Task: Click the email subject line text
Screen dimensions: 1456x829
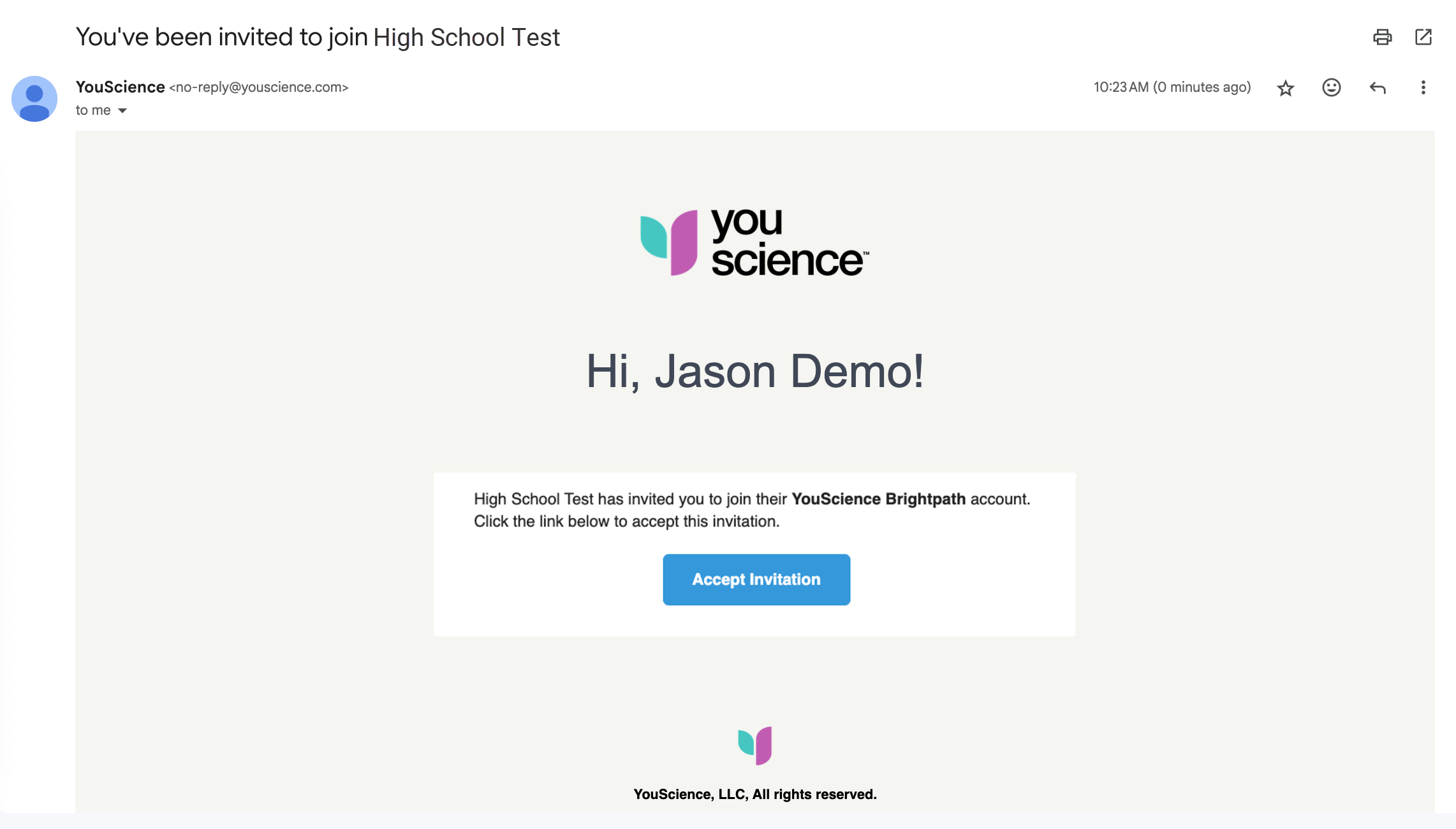Action: [x=318, y=37]
